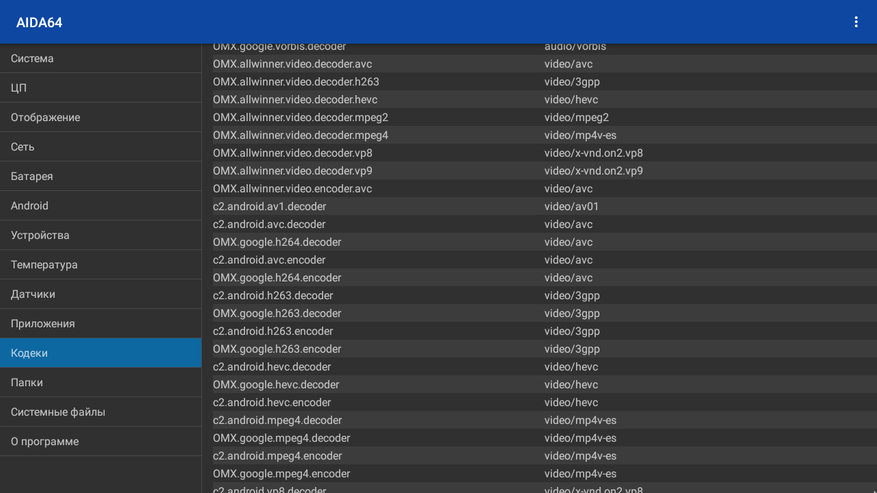
Task: Click OMX.google.hevc.decoder entry
Action: coord(545,385)
